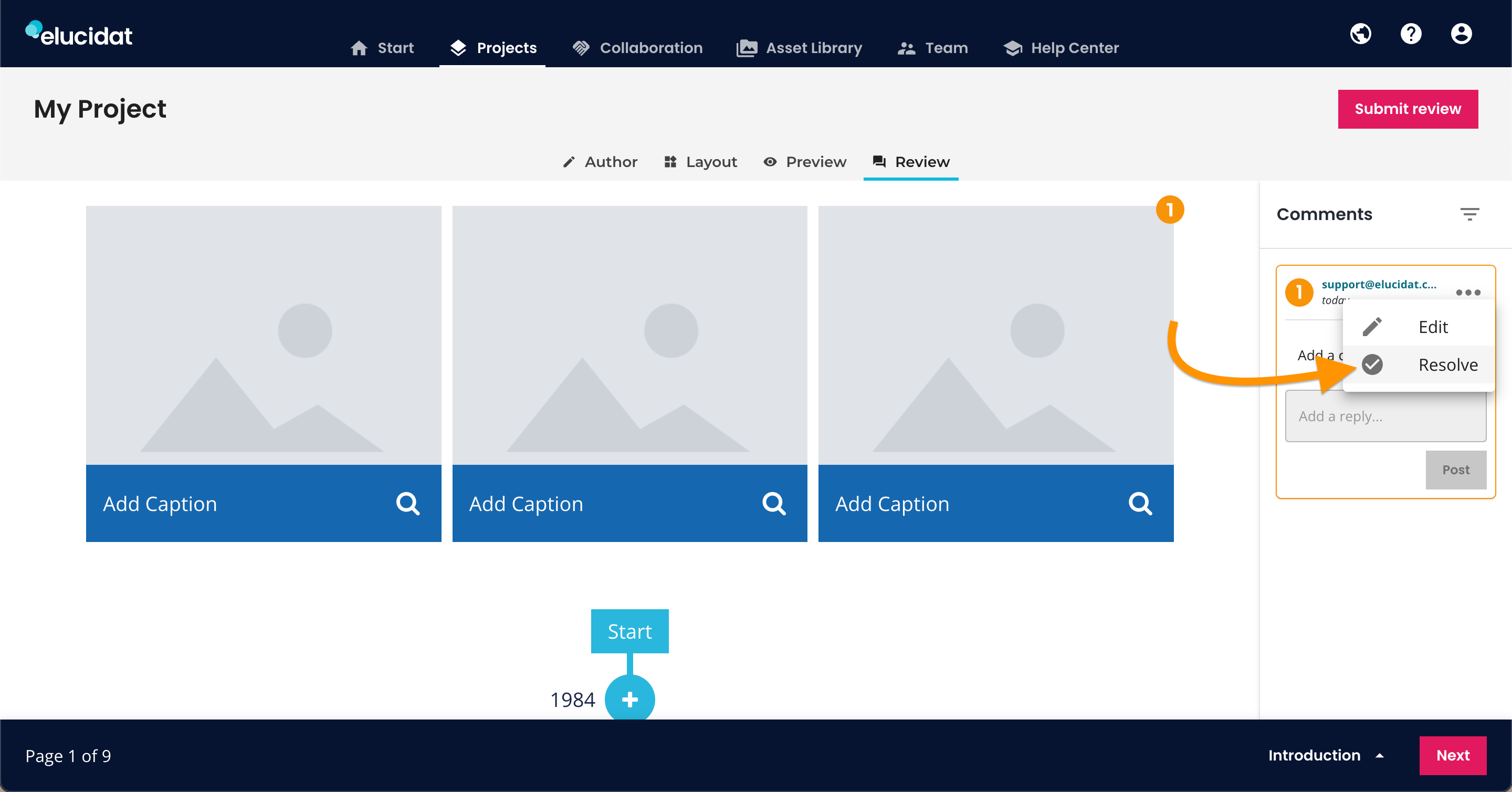Open the help question mark icon
Screen dimensions: 1512x792
point(1411,34)
